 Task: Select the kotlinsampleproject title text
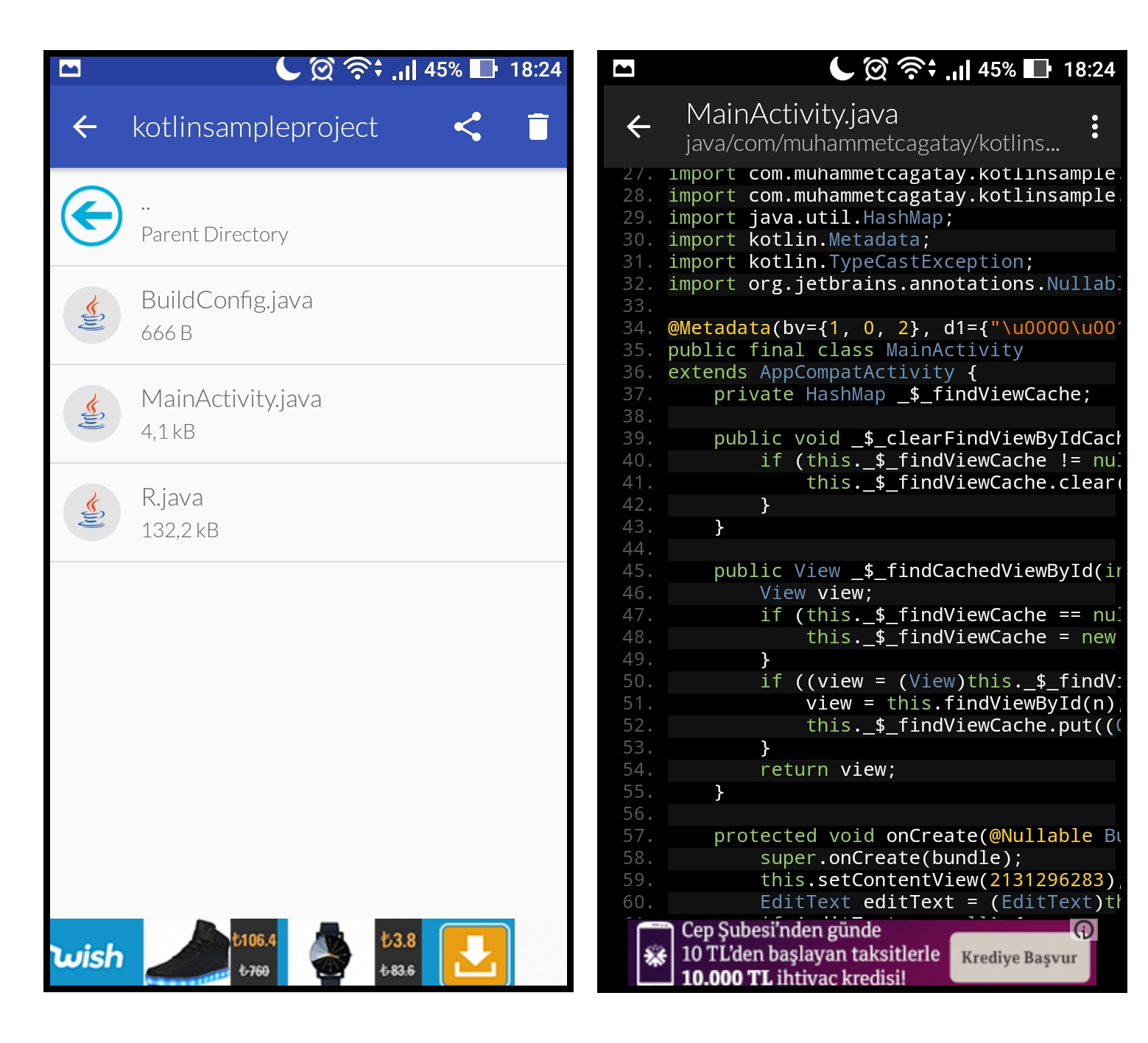[255, 126]
